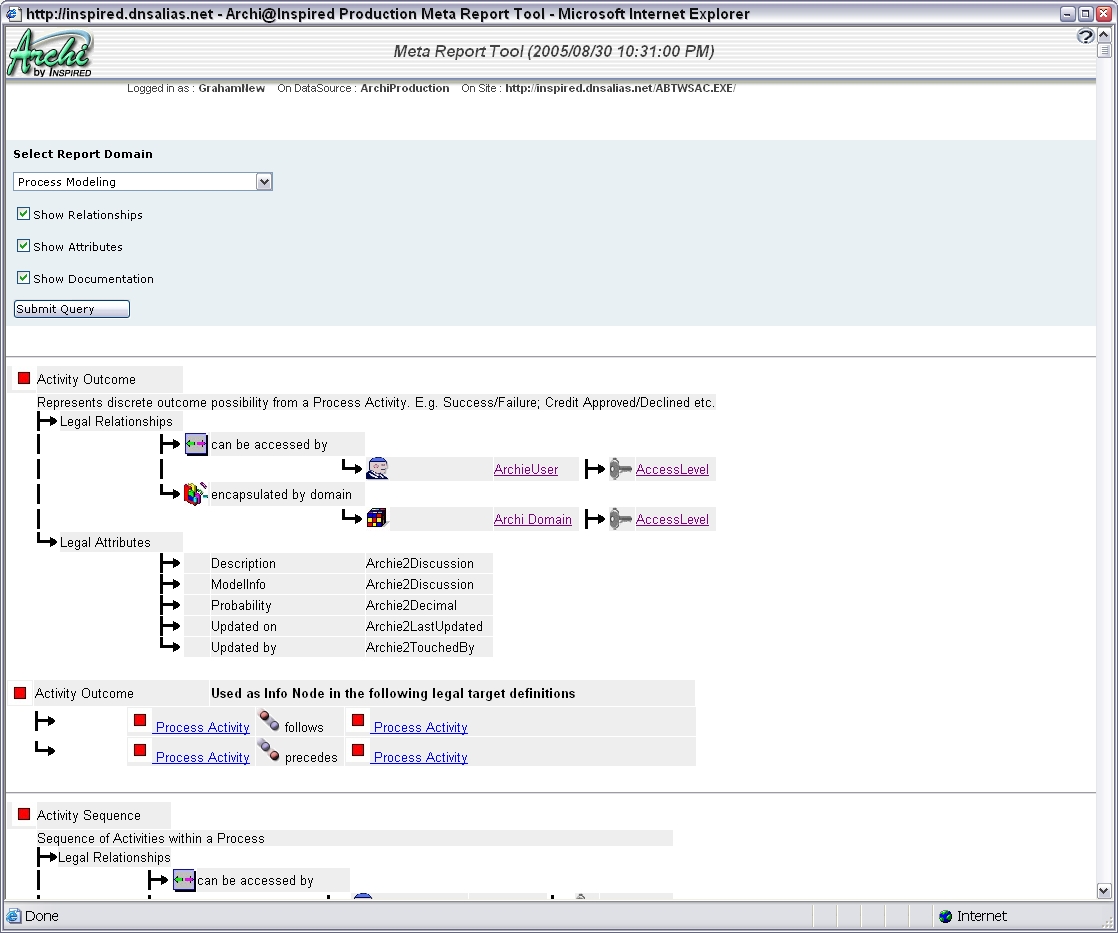1118x933 pixels.
Task: Follow the AccessLevel link next to Archi Domain
Action: pos(672,520)
